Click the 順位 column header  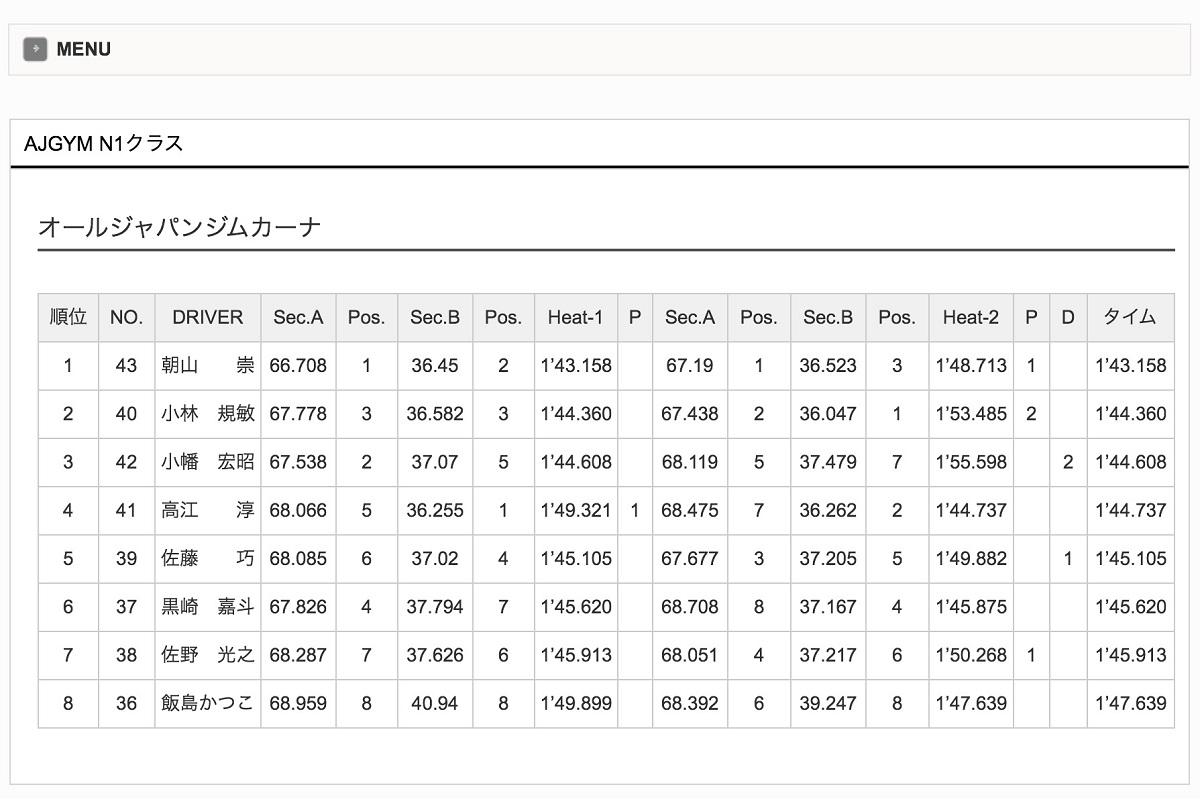[x=68, y=317]
